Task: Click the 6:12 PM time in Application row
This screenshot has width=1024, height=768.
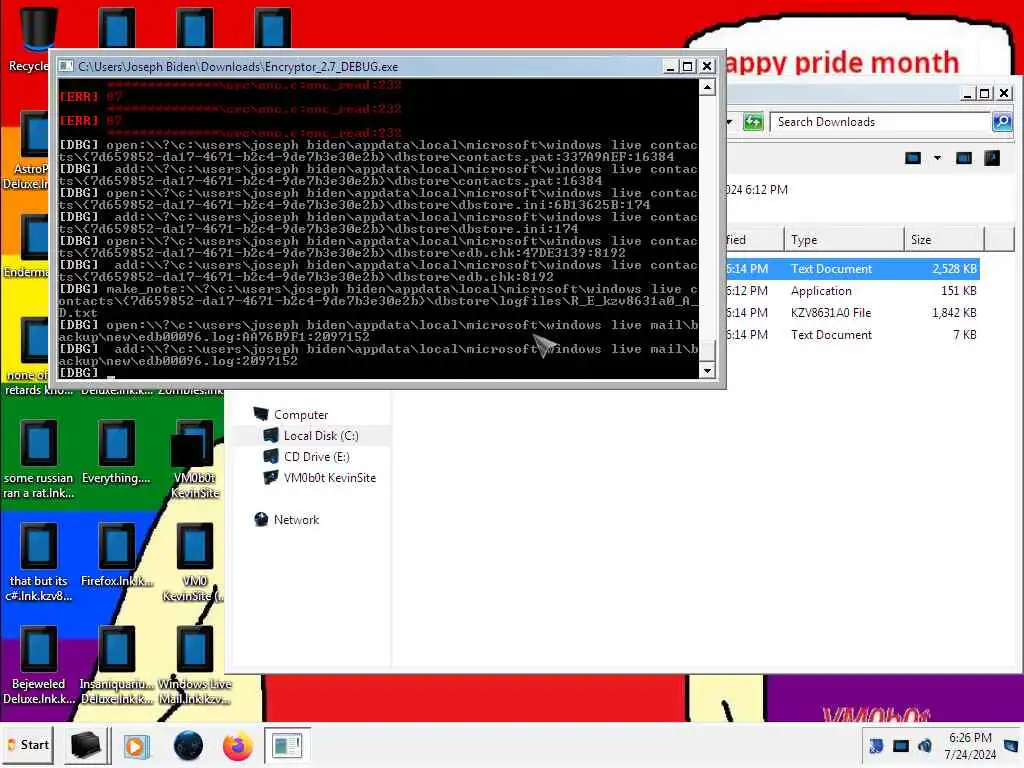Action: pos(747,291)
